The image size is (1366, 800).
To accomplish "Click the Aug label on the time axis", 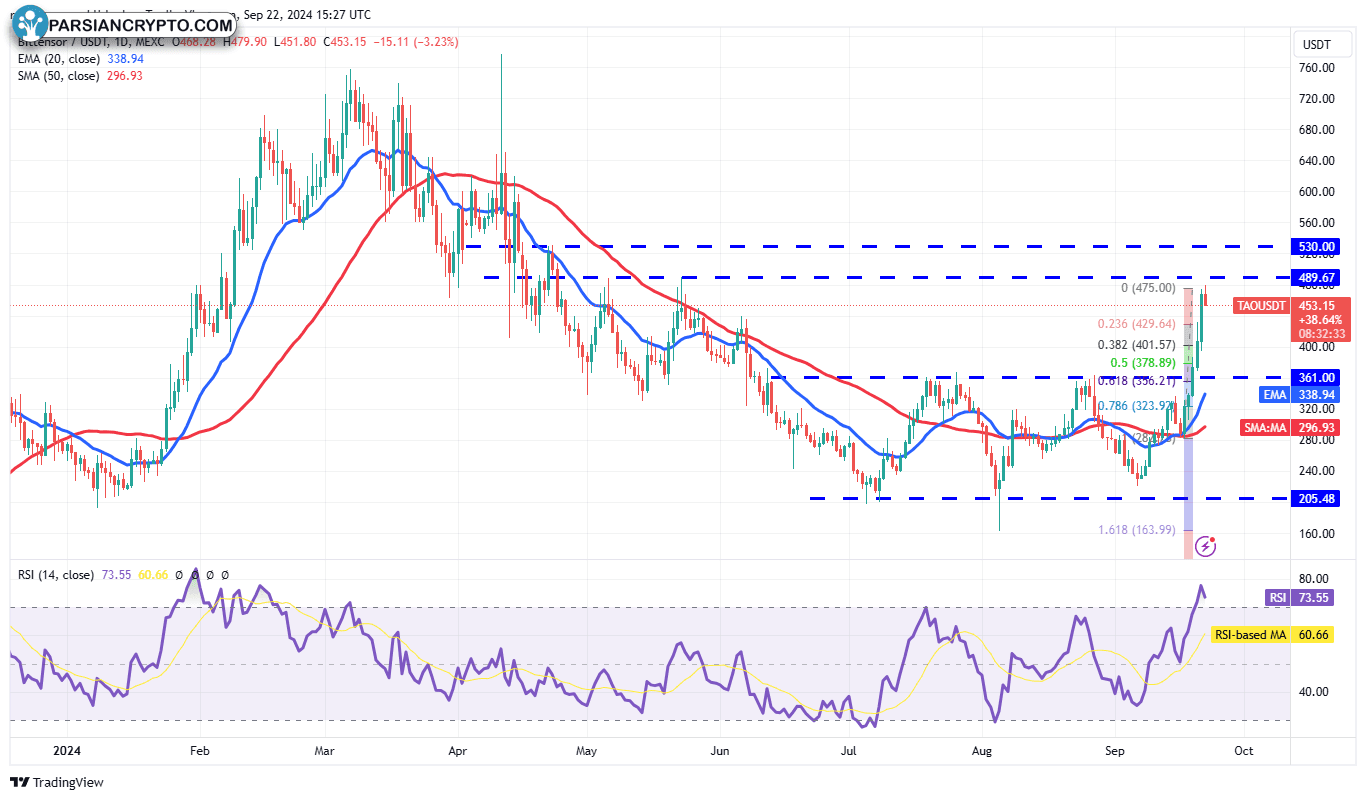I will (x=983, y=749).
